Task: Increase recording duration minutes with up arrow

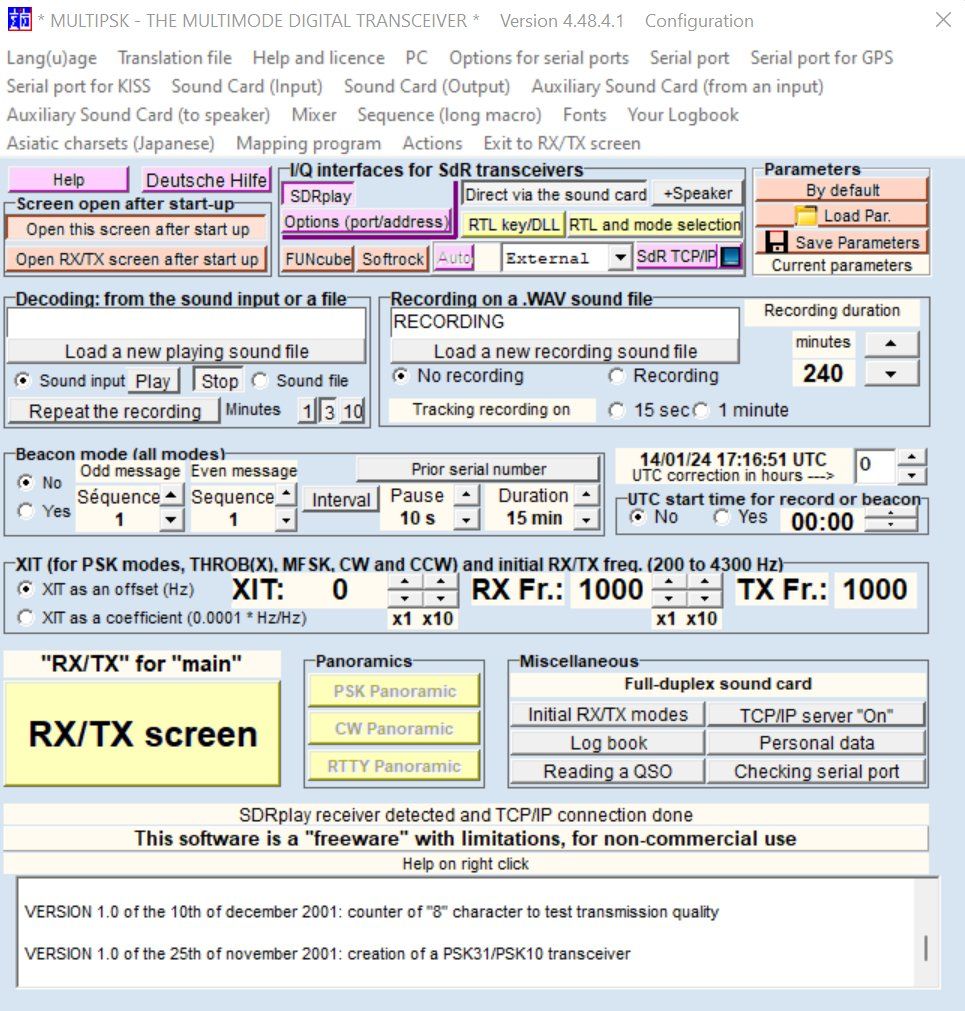Action: coord(891,344)
